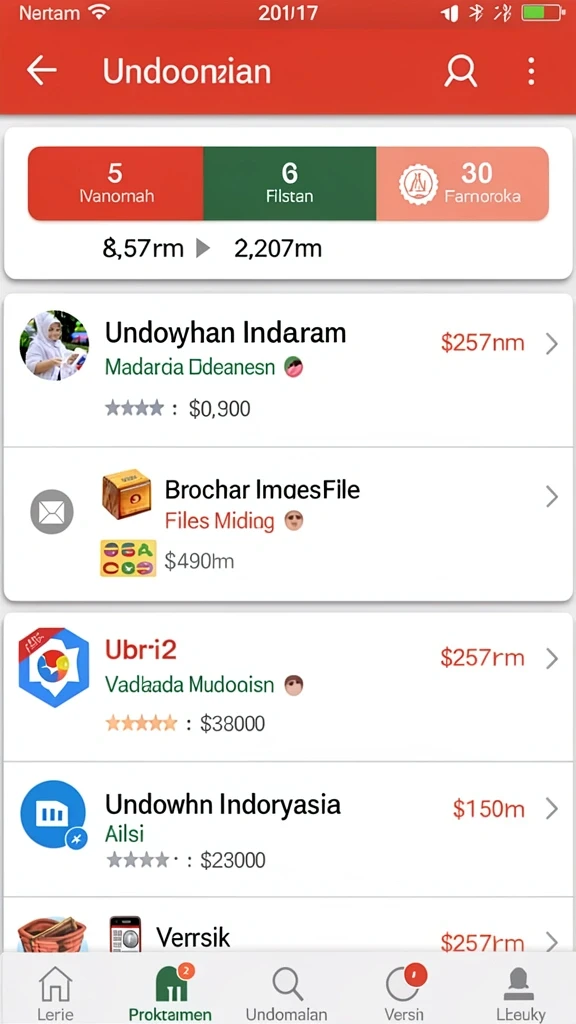Viewport: 576px width, 1024px height.
Task: Tap the emblem badge beside 30 Farnoroka
Action: point(419,184)
